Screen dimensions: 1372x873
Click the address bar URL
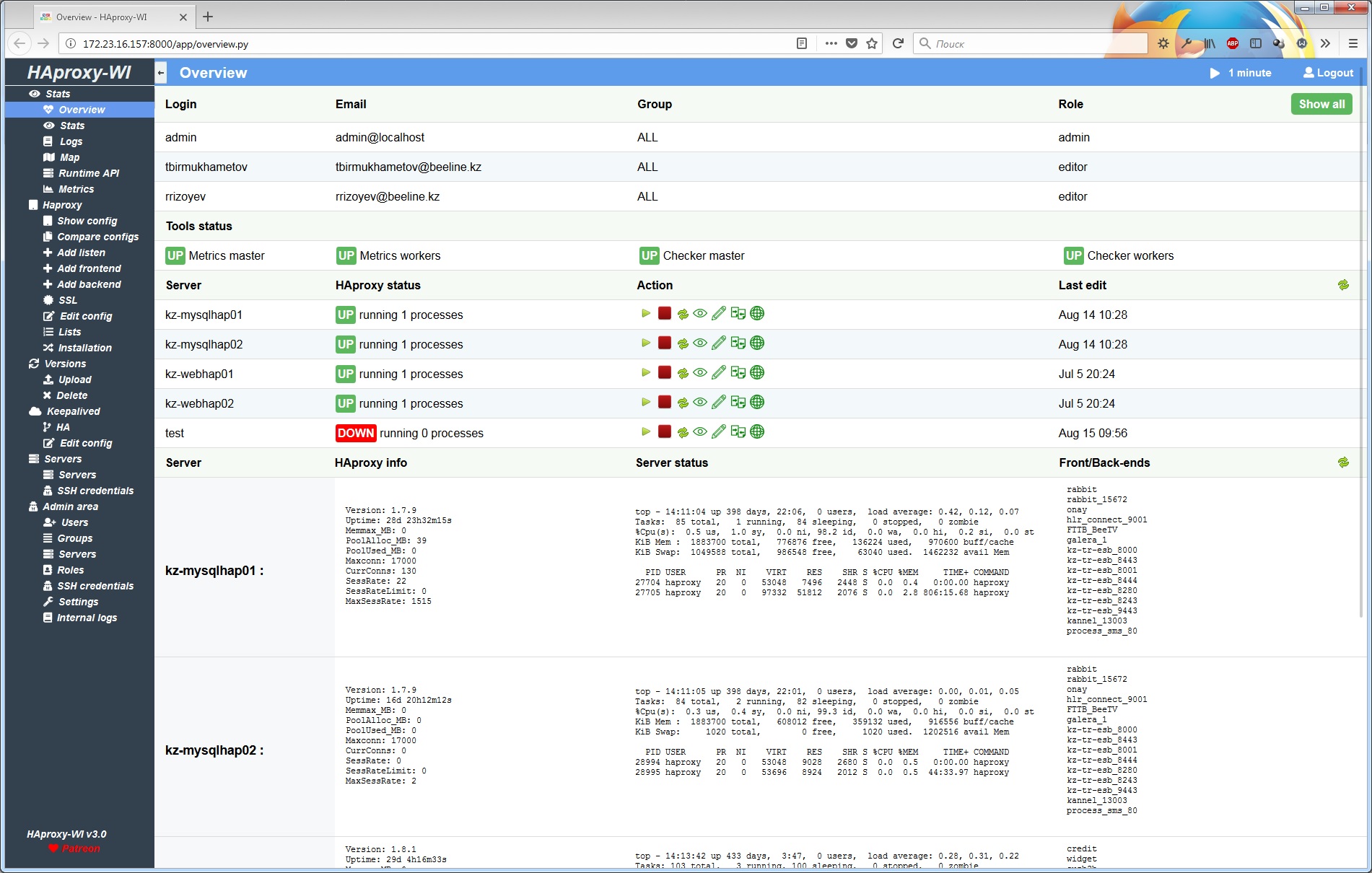[x=165, y=44]
